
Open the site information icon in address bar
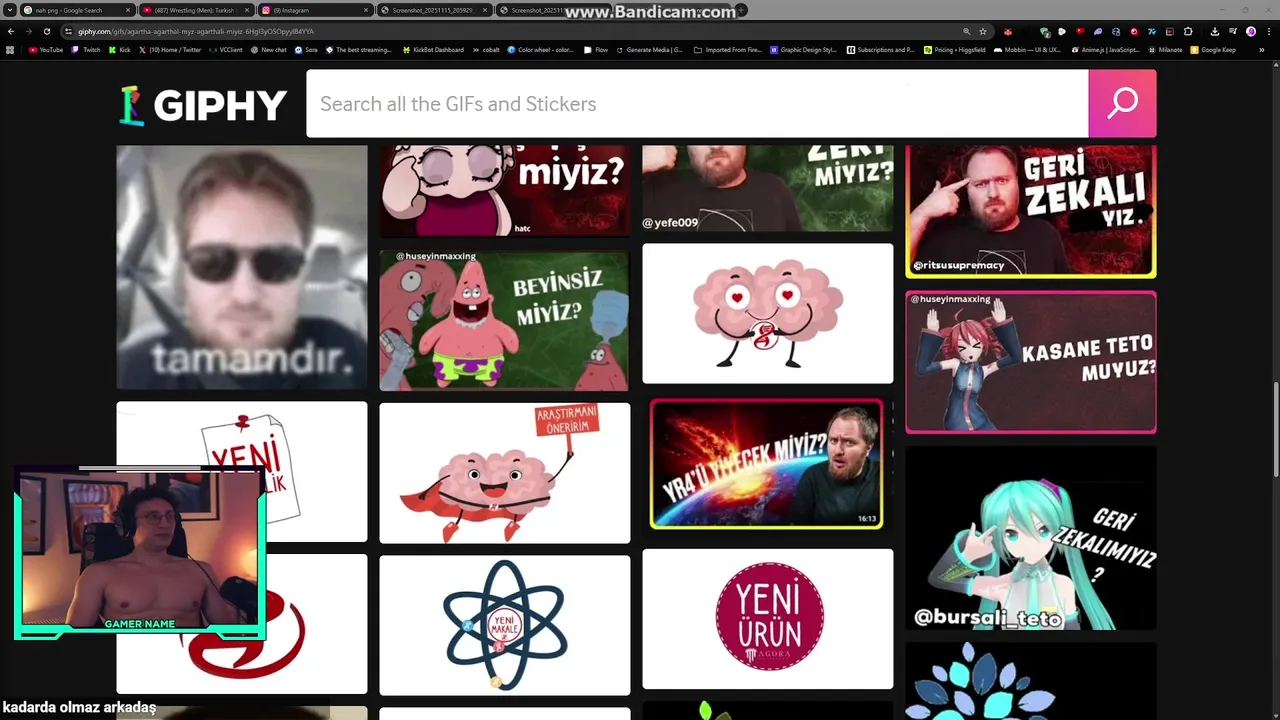[68, 31]
